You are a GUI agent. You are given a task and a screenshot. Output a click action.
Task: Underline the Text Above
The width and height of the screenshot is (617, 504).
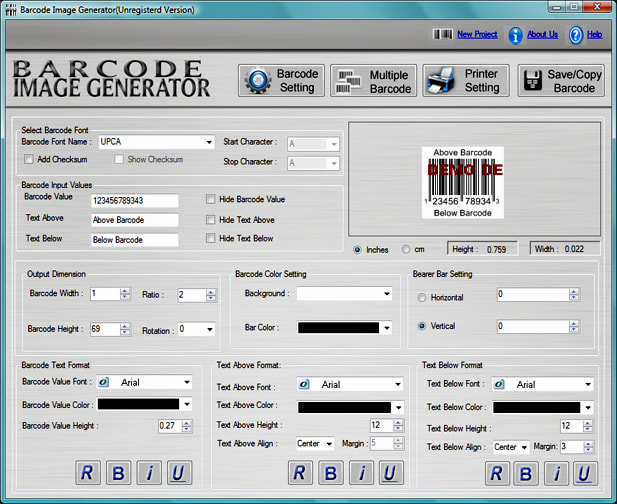(391, 473)
